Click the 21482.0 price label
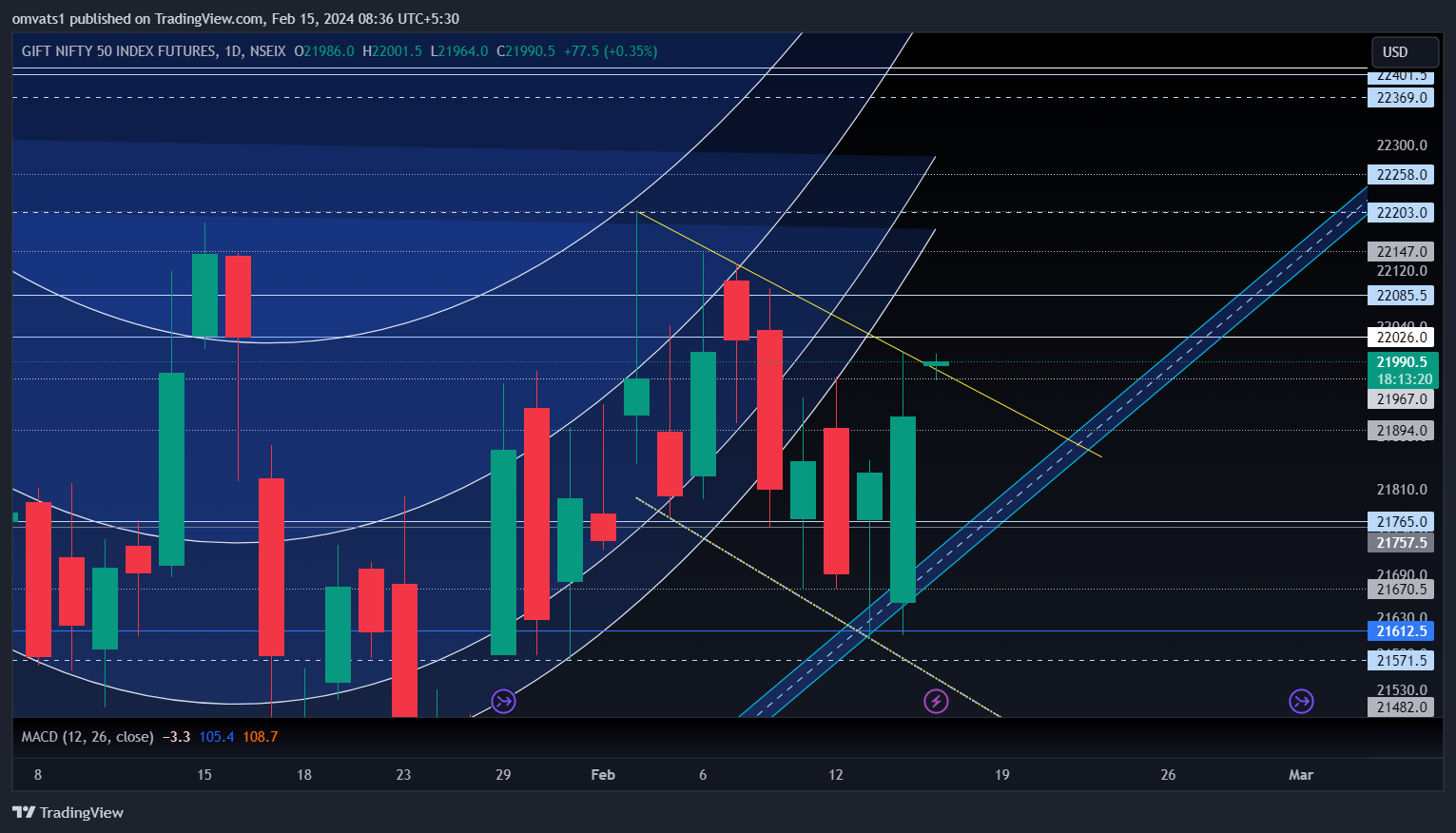This screenshot has width=1456, height=833. (1401, 707)
